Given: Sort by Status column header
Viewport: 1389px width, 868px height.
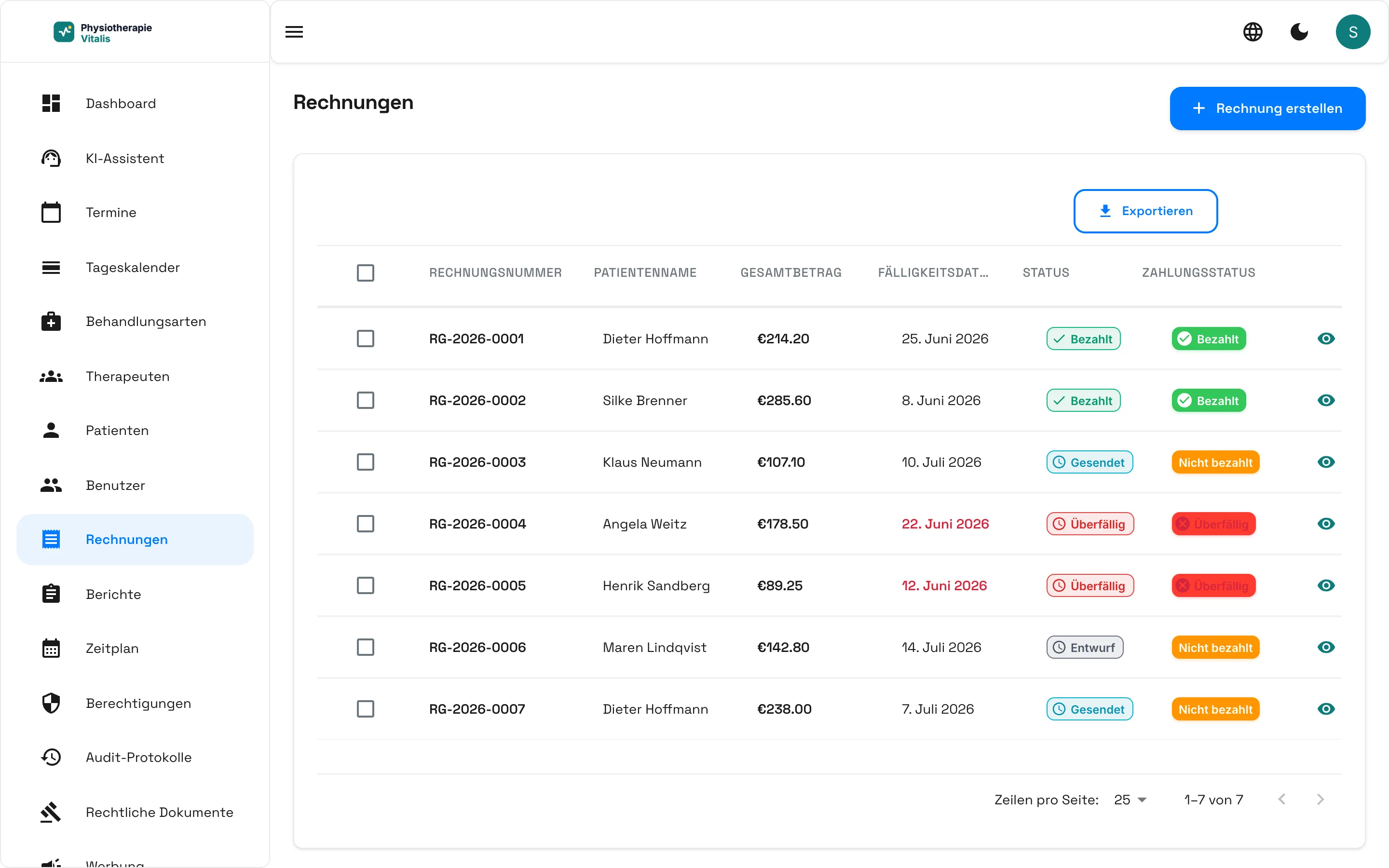Looking at the screenshot, I should [x=1045, y=272].
